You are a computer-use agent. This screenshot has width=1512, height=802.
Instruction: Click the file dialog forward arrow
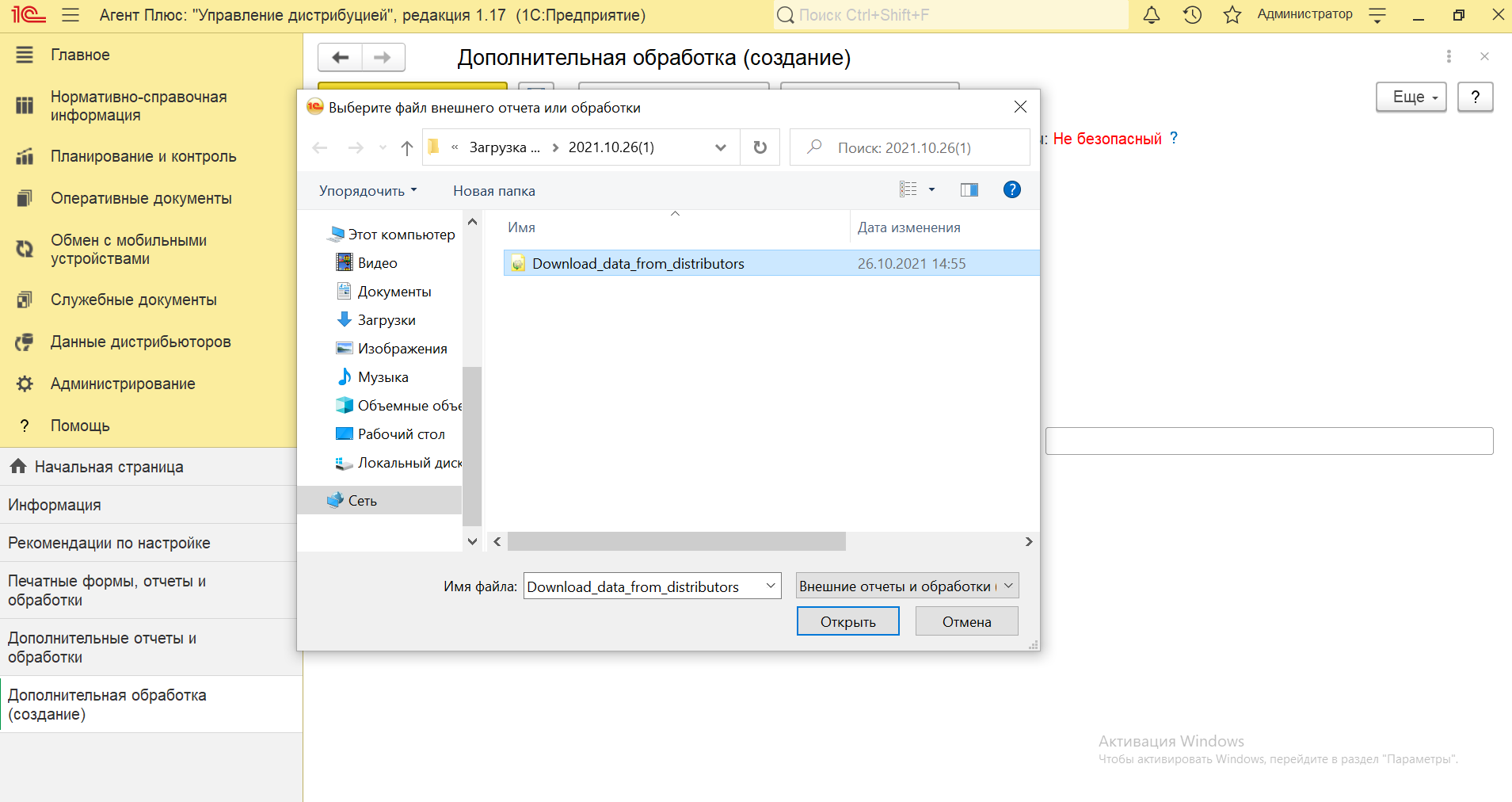[x=356, y=147]
